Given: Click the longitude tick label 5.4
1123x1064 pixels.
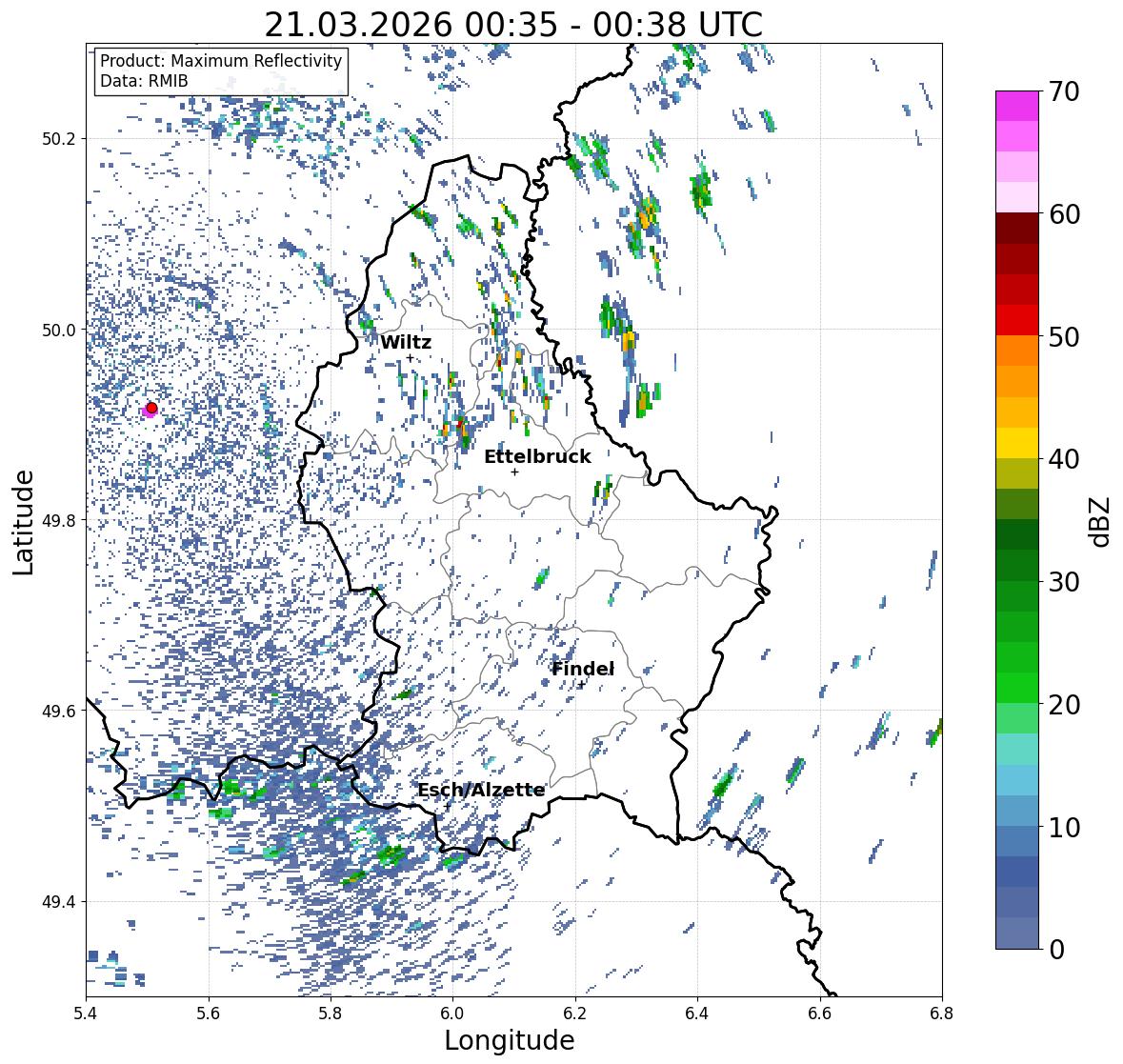Looking at the screenshot, I should point(86,1014).
